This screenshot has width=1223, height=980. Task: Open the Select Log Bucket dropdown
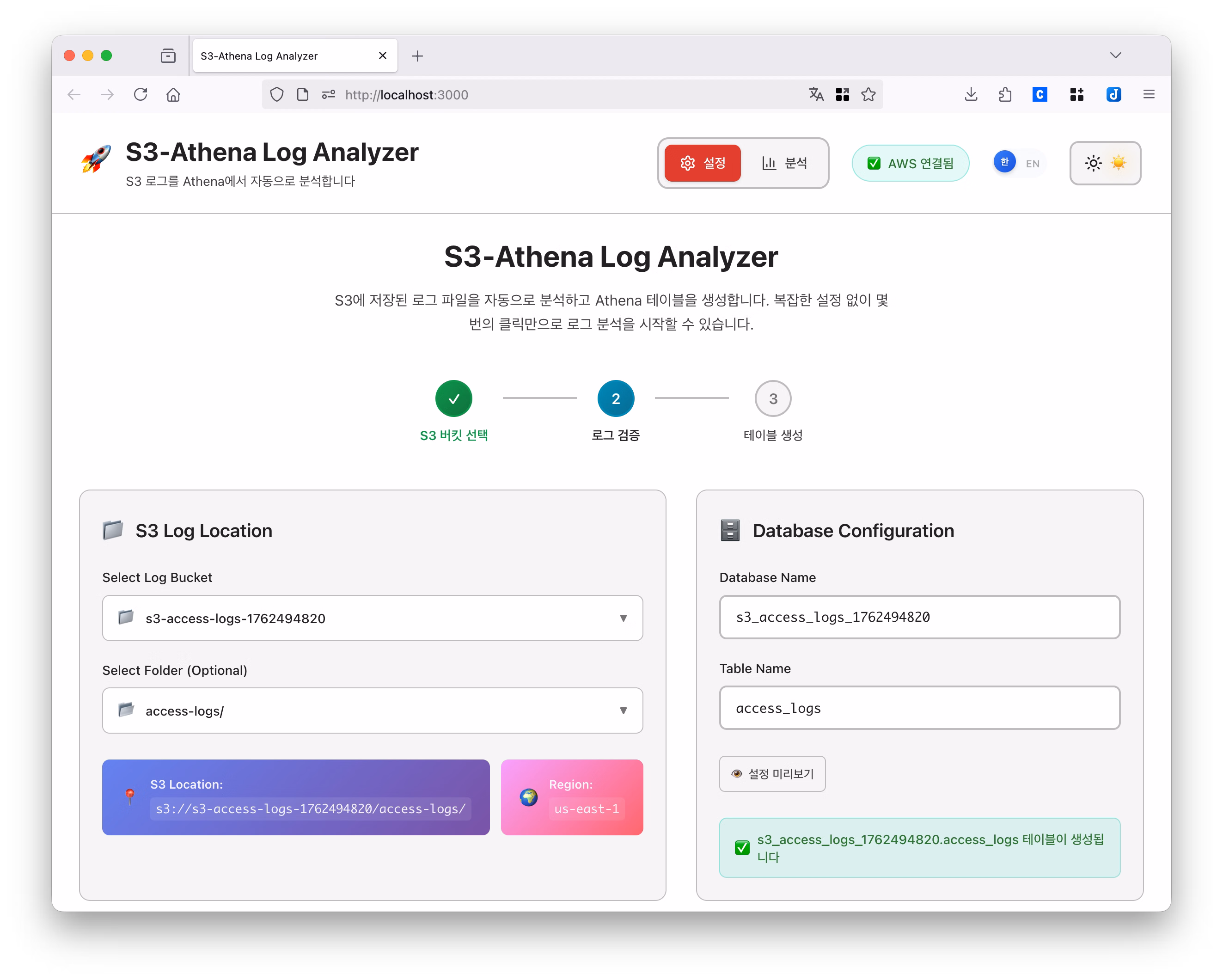point(372,618)
